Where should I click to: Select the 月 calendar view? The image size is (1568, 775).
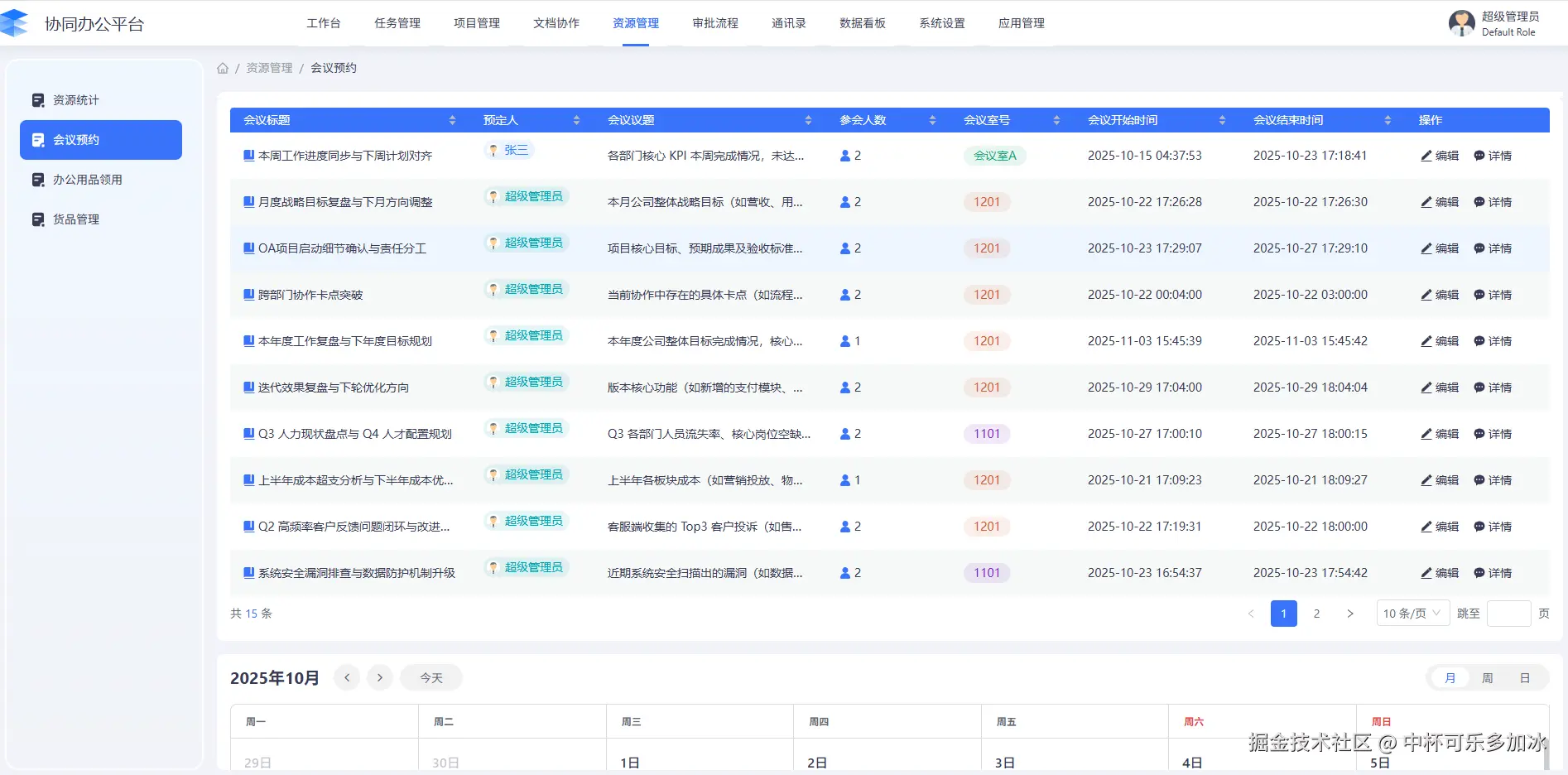[1450, 678]
